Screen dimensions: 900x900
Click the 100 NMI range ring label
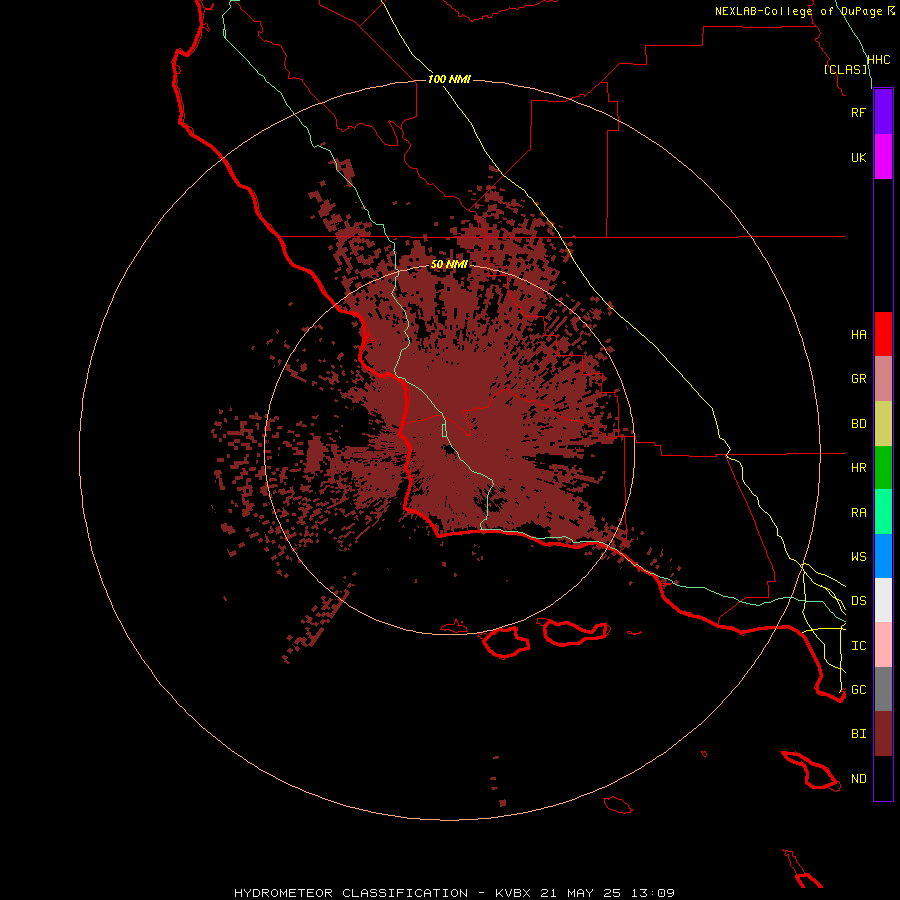pos(449,79)
